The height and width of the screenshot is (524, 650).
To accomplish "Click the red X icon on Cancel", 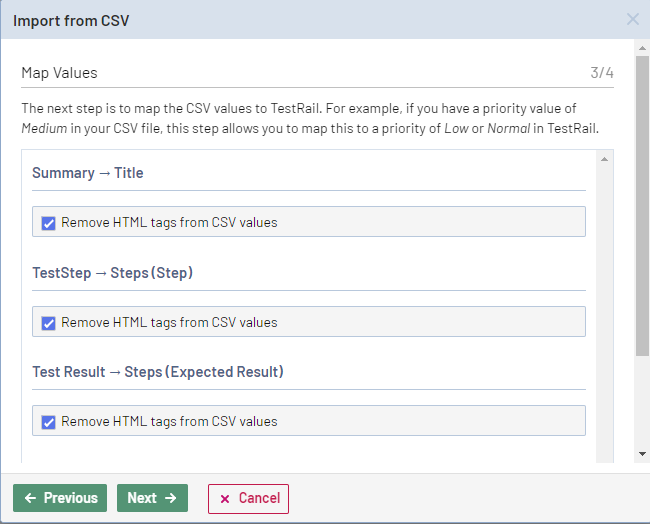I will coord(224,498).
